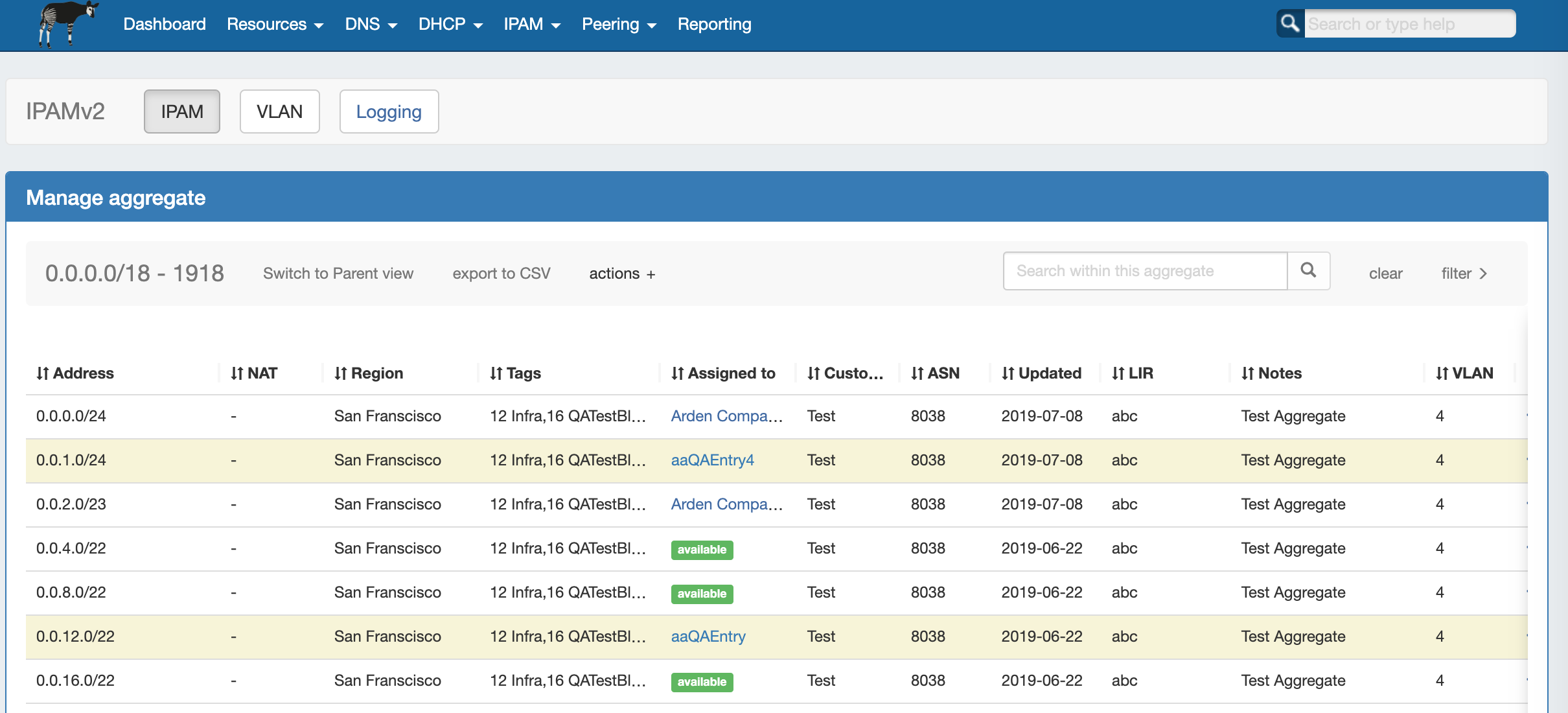Sort table by Address column icon

tap(43, 373)
